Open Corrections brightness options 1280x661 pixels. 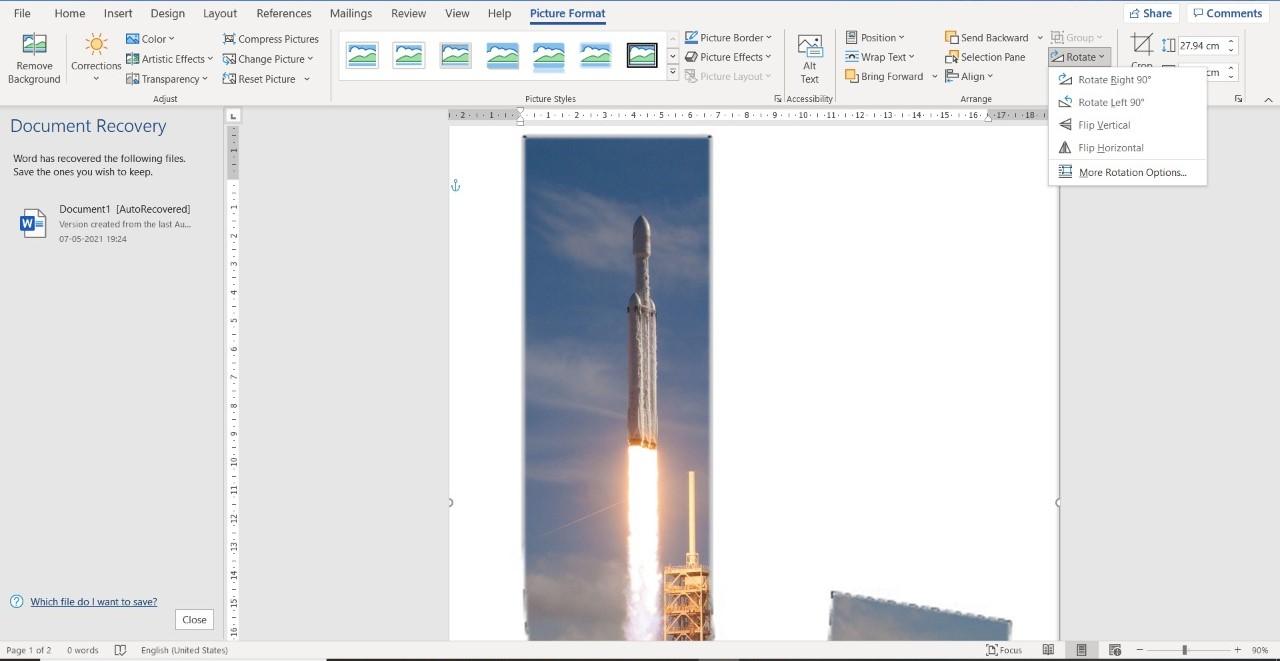(96, 58)
